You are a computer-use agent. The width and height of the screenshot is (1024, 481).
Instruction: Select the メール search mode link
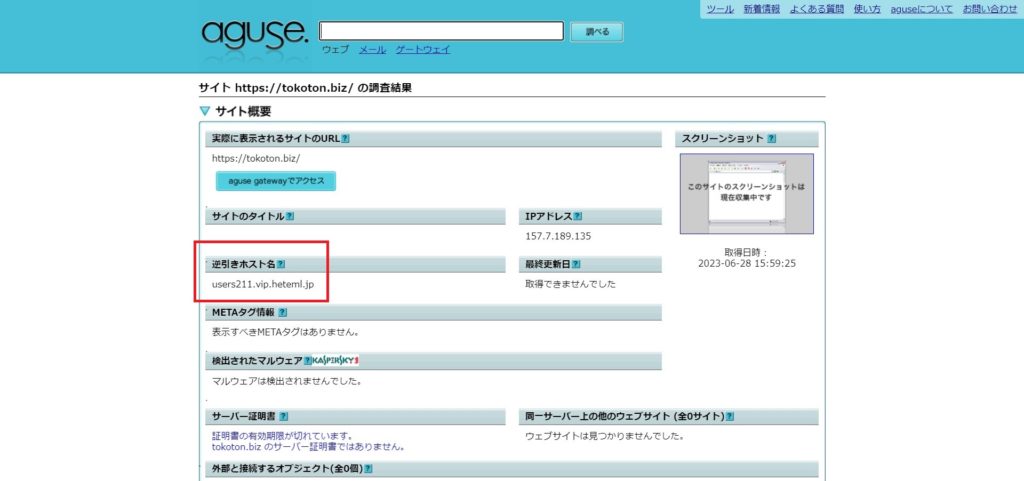point(372,49)
